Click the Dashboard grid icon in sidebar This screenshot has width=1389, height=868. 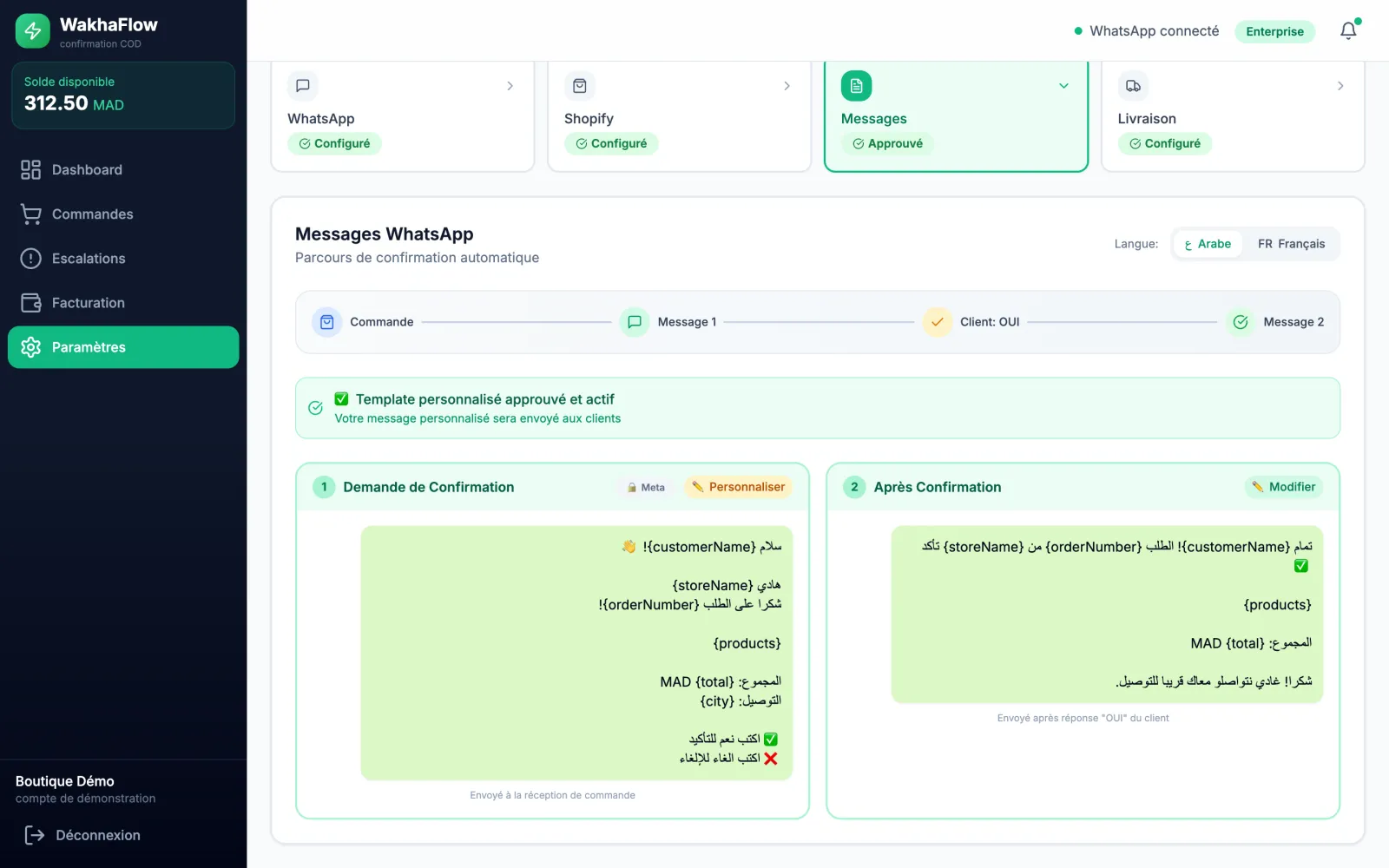pyautogui.click(x=30, y=170)
